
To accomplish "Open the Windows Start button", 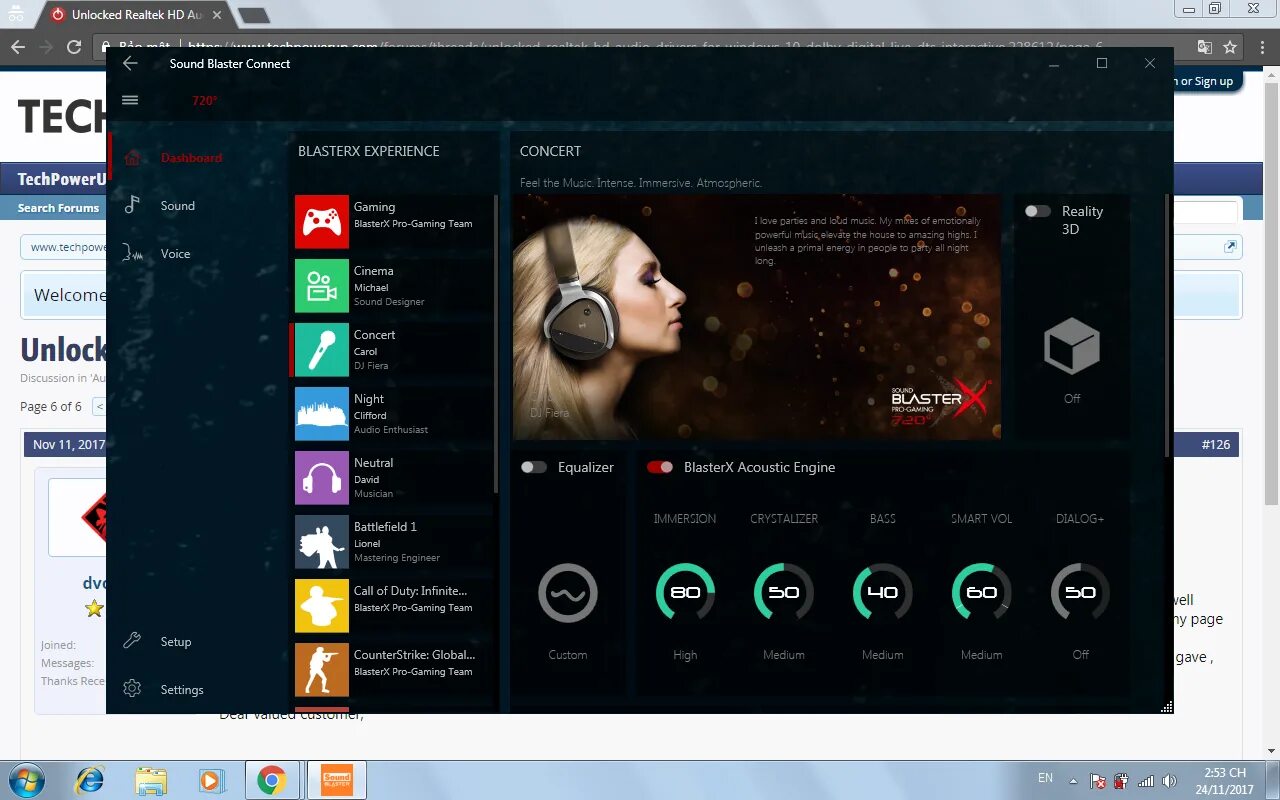I will coord(25,780).
